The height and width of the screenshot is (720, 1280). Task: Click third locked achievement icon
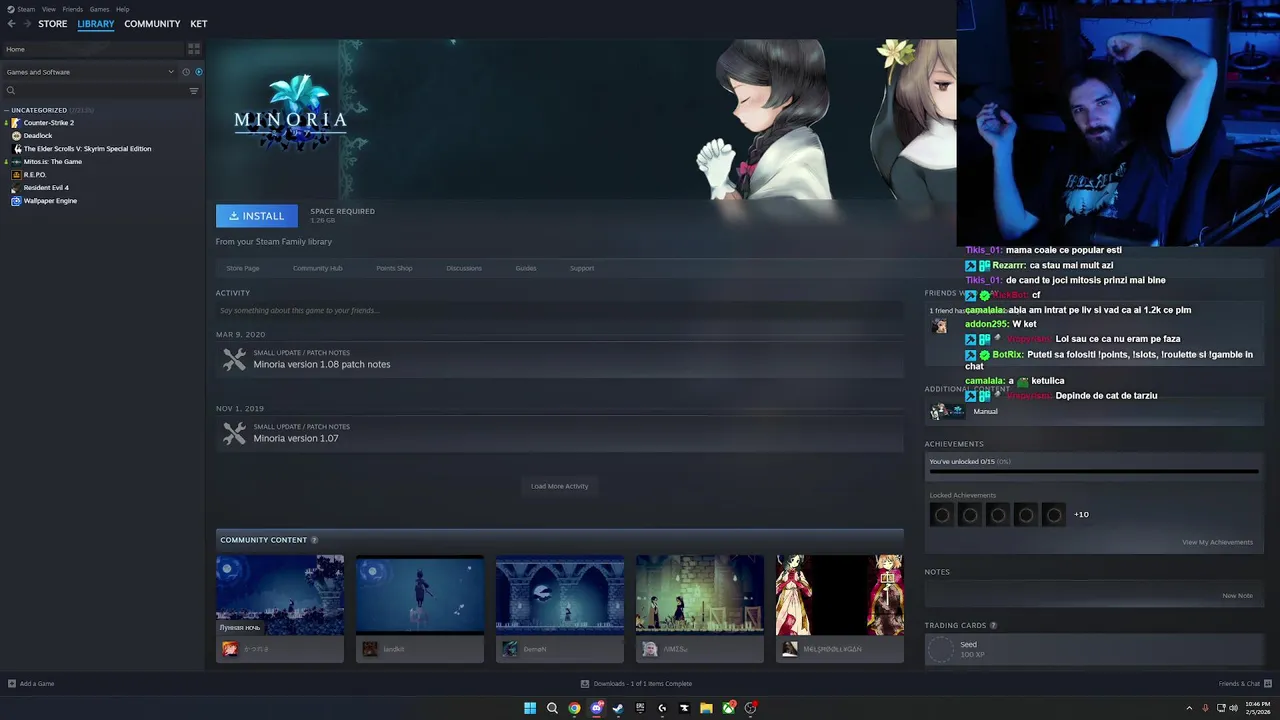[997, 514]
